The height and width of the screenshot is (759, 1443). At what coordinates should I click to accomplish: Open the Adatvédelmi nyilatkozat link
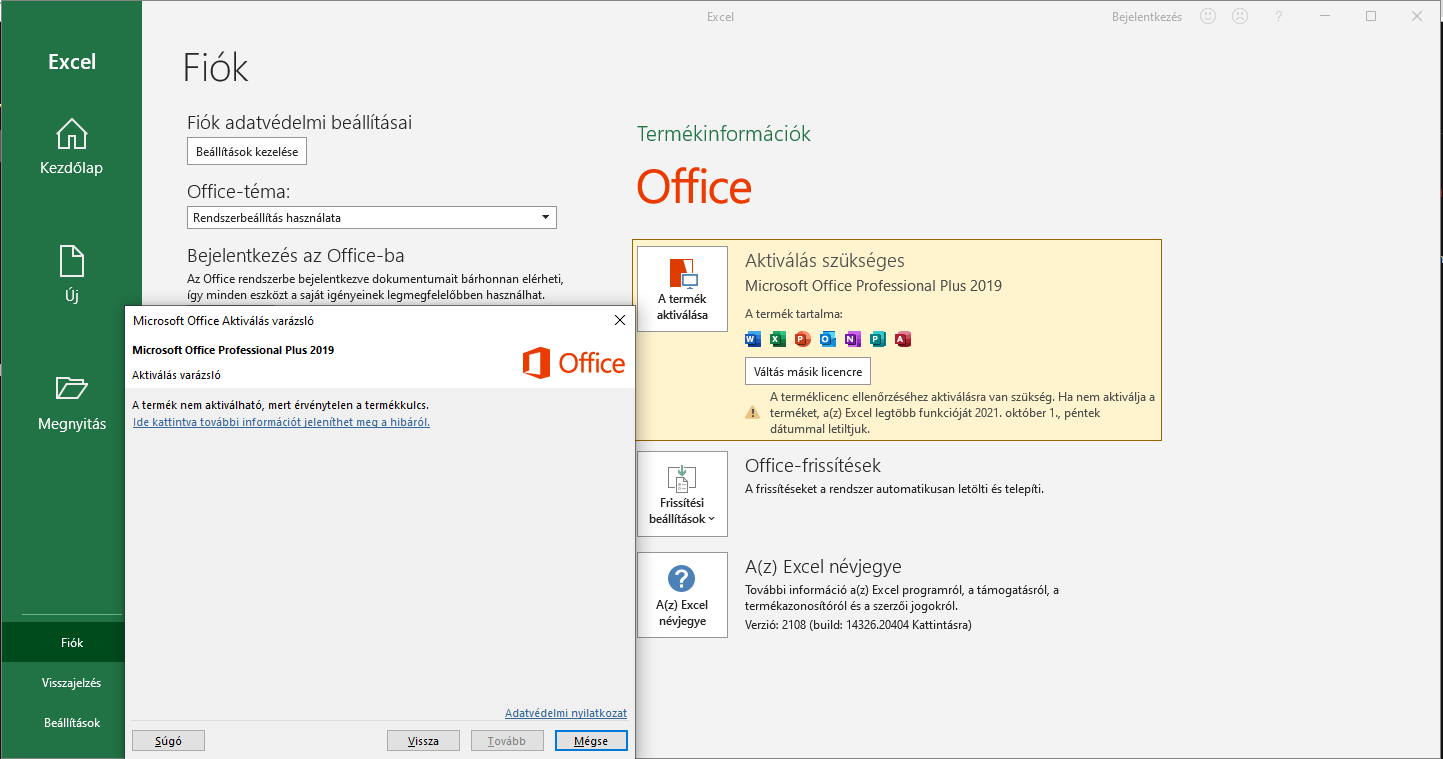566,713
